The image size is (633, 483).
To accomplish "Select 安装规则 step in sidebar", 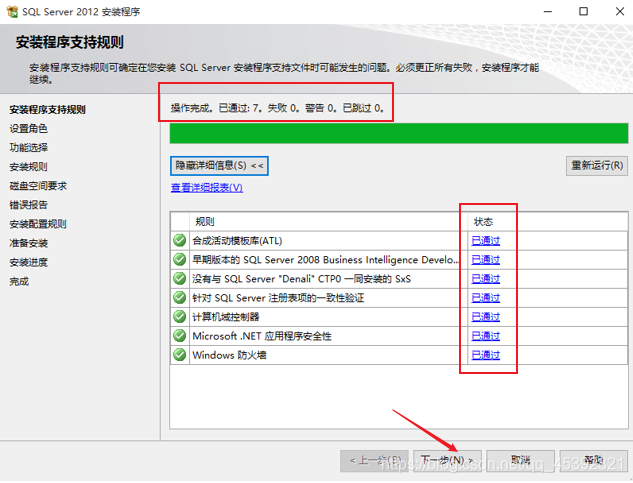I will [x=29, y=167].
